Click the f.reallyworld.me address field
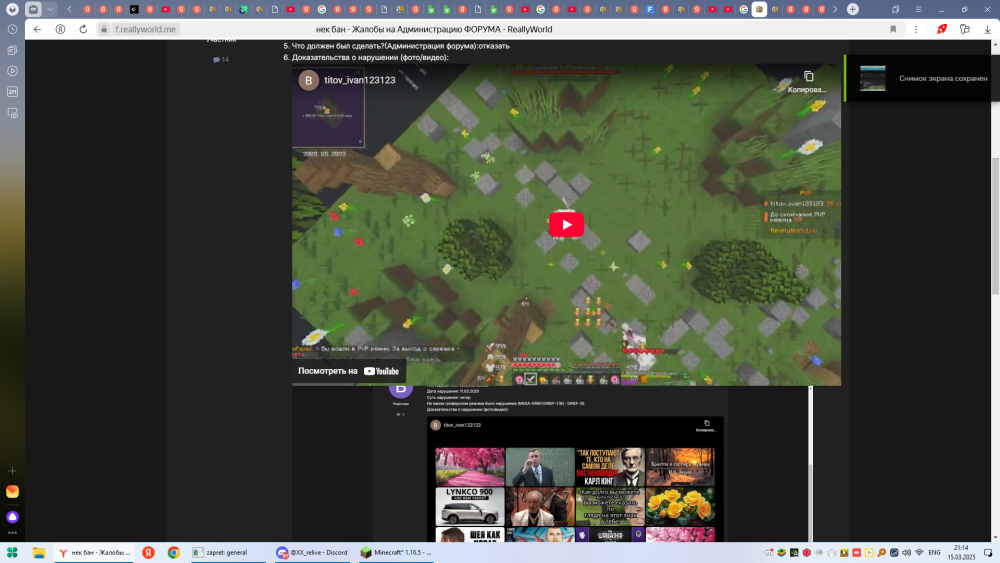Screen dimensions: 1000x563 pyautogui.click(x=145, y=29)
